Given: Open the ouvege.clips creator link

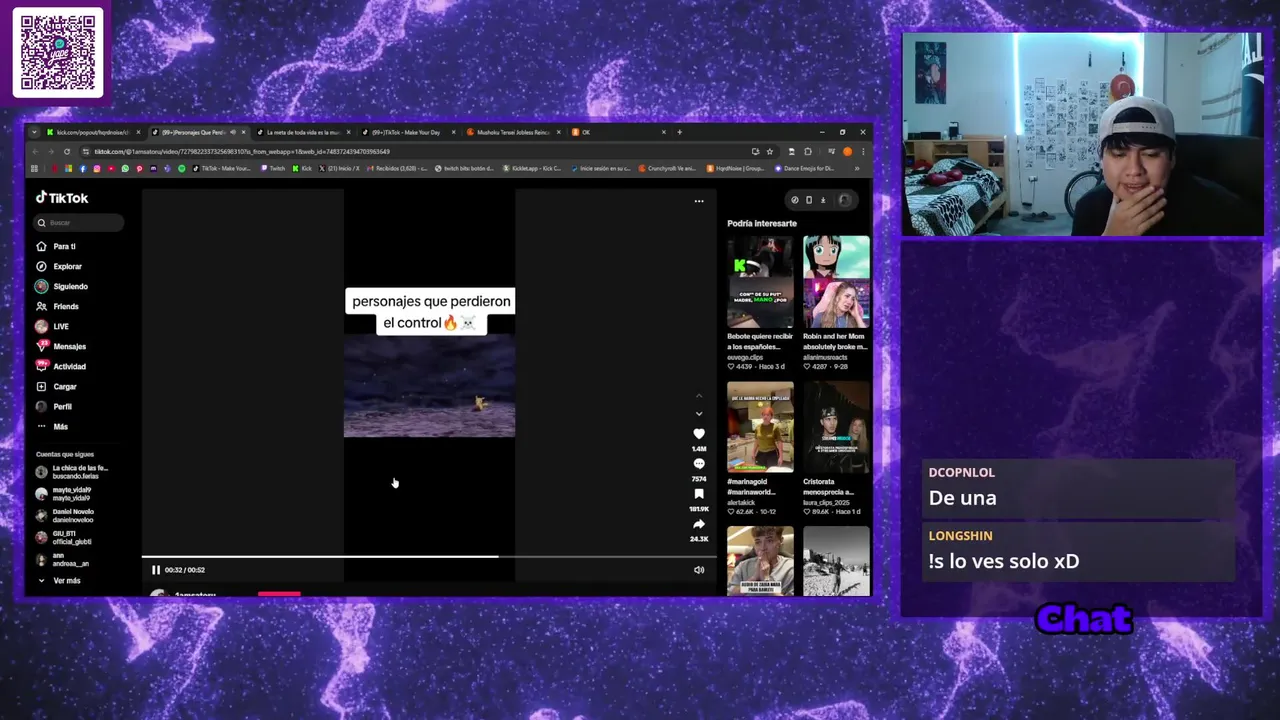Looking at the screenshot, I should (x=746, y=357).
